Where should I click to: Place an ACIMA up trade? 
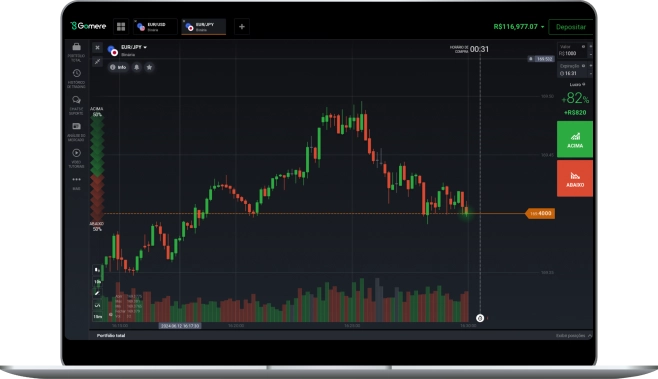pos(575,139)
